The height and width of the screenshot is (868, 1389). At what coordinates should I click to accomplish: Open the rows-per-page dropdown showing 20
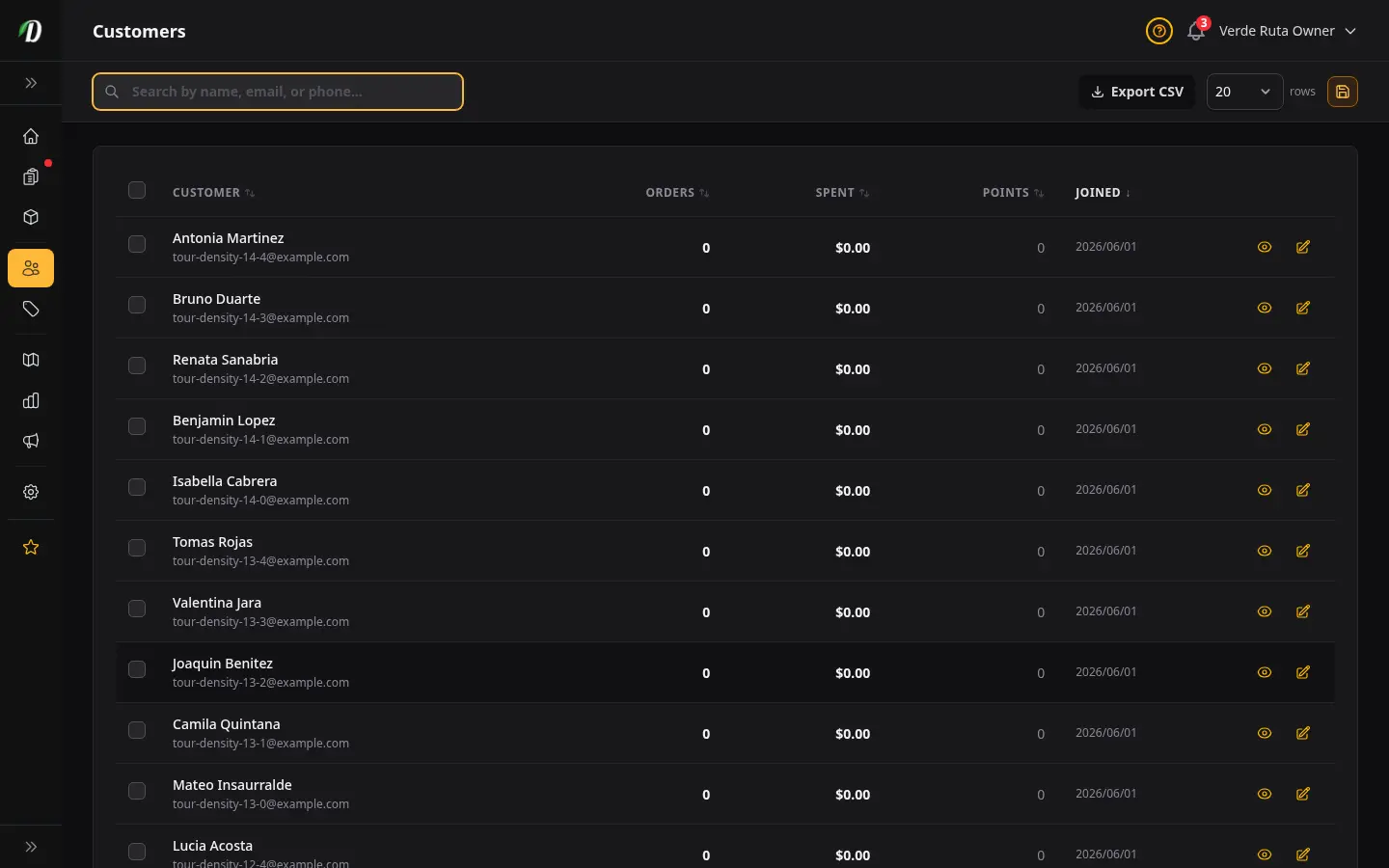[x=1244, y=92]
